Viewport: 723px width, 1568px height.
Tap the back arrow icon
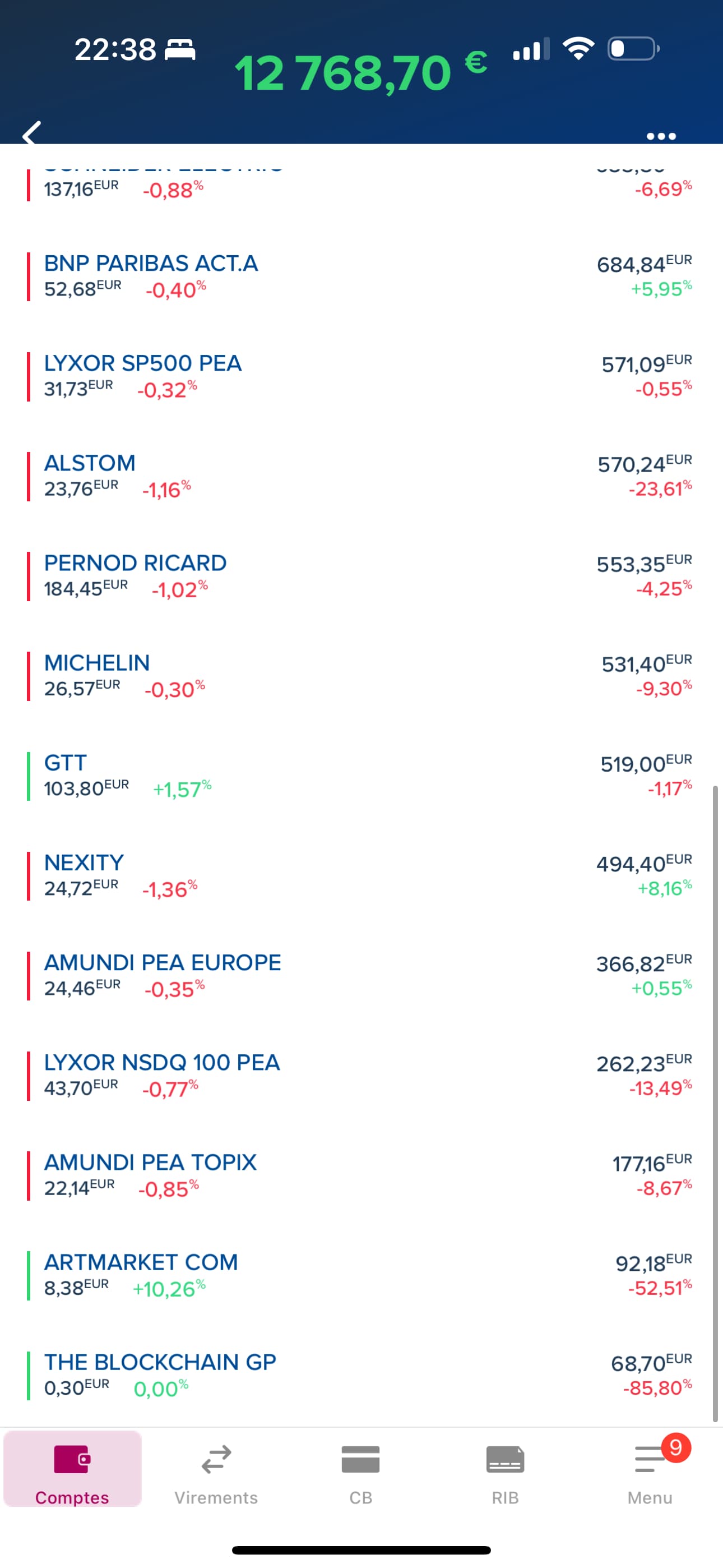coord(31,133)
